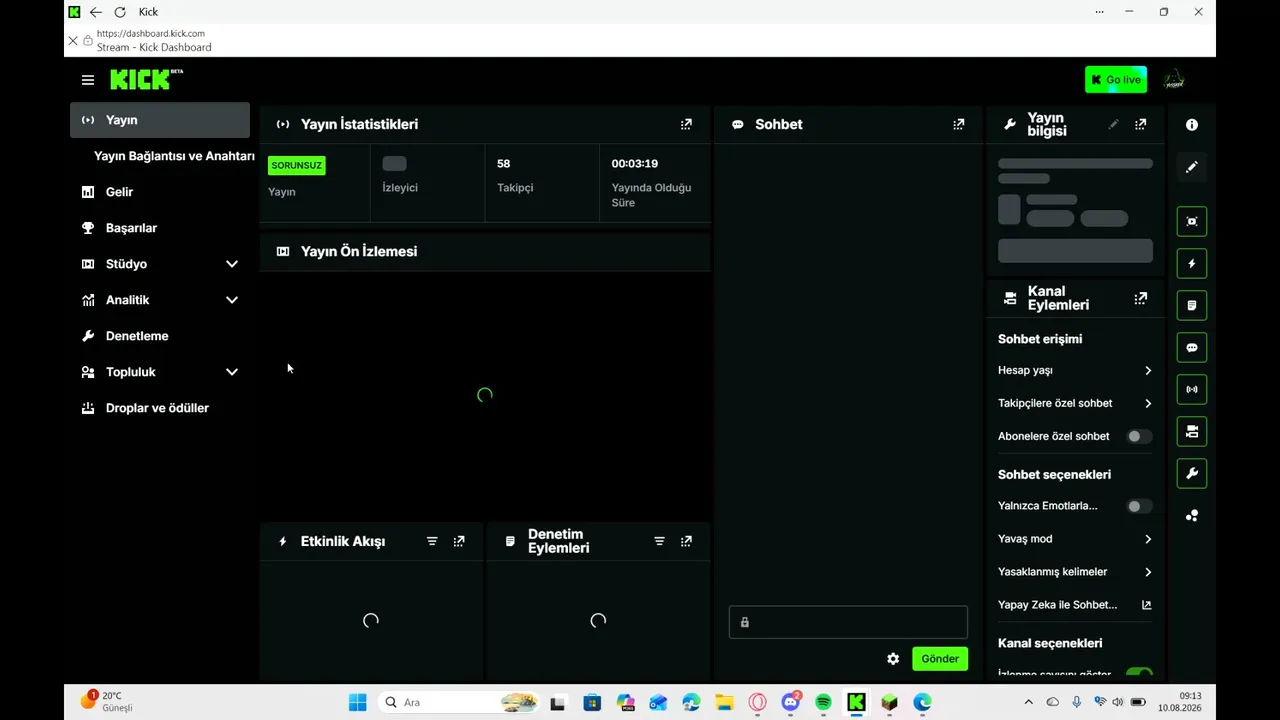This screenshot has height=720, width=1280.
Task: Toggle Abonelere özel sohbet switch
Action: [1139, 436]
